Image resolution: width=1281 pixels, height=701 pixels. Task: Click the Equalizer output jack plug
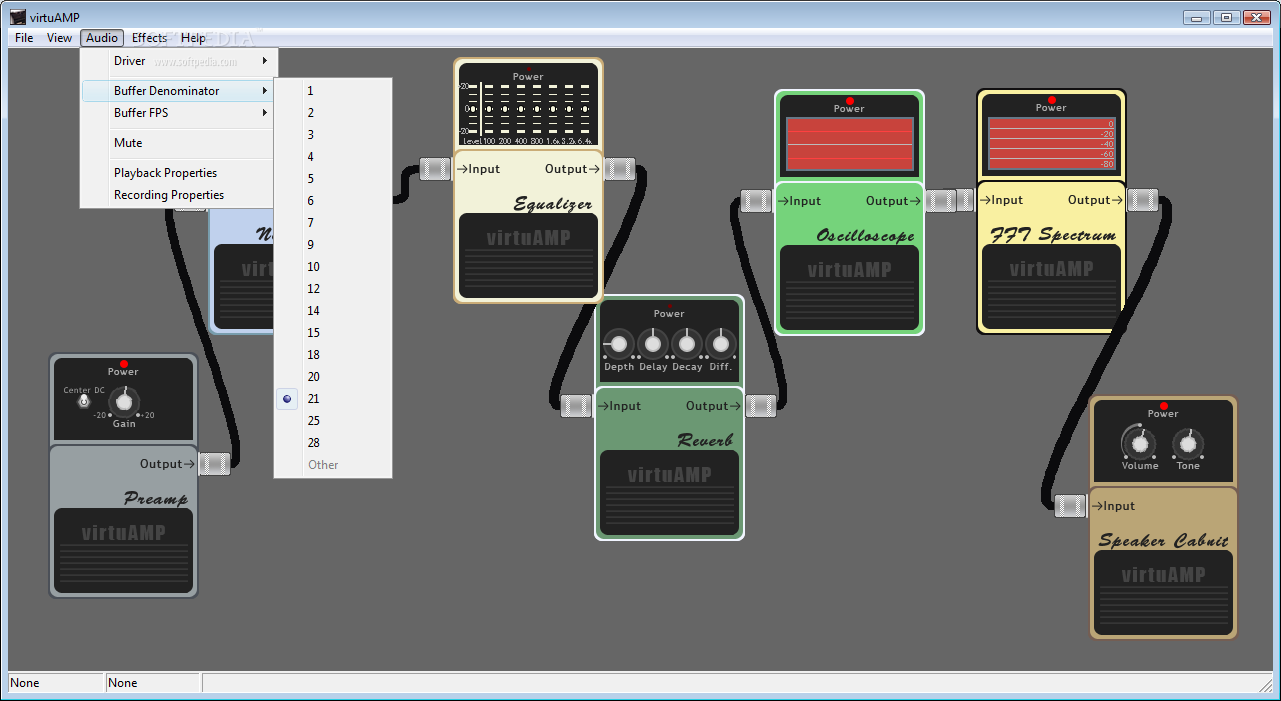(x=620, y=169)
